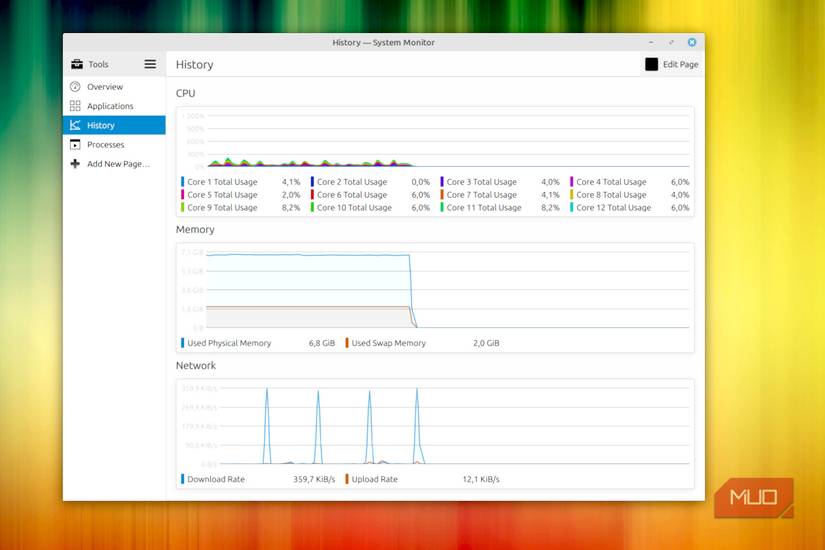Click Core 1 Total Usage color marker

183,182
